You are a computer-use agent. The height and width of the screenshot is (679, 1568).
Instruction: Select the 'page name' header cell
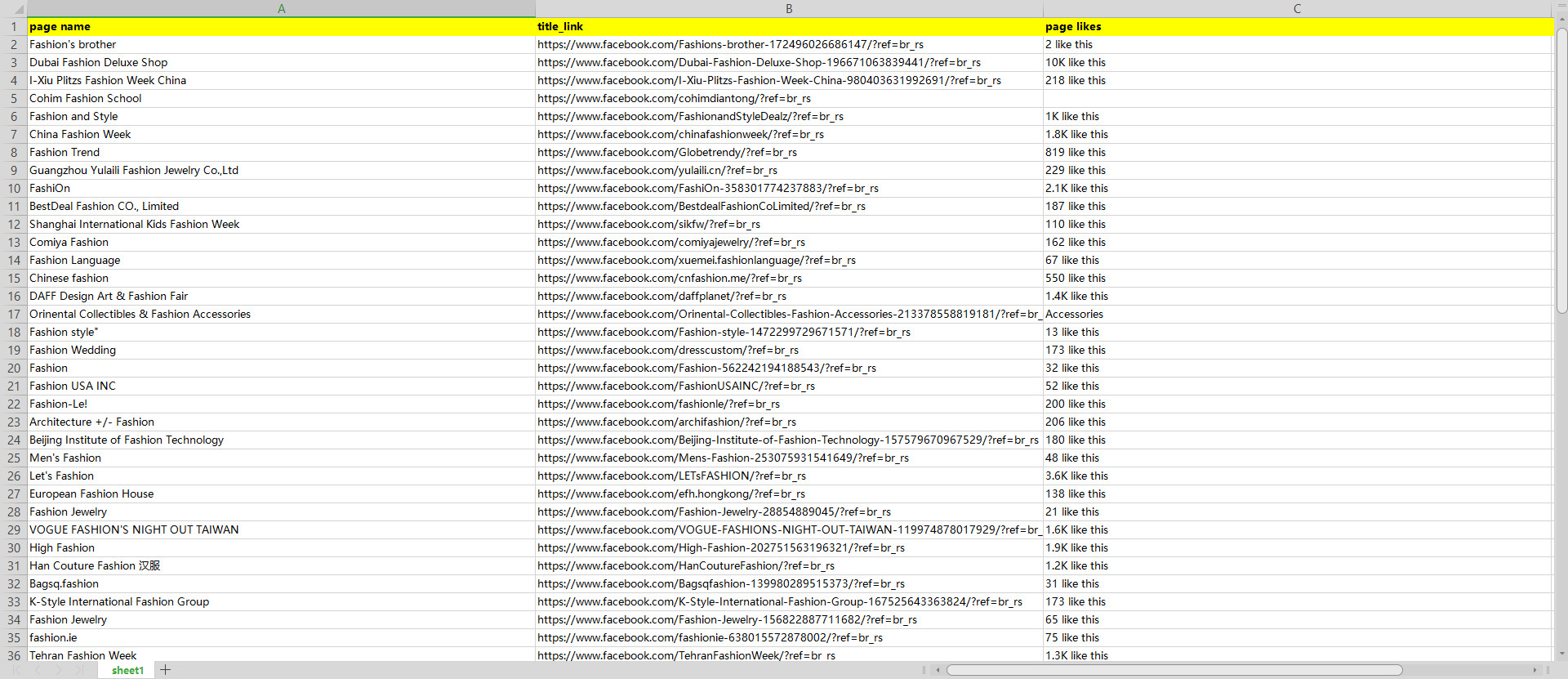(x=281, y=27)
